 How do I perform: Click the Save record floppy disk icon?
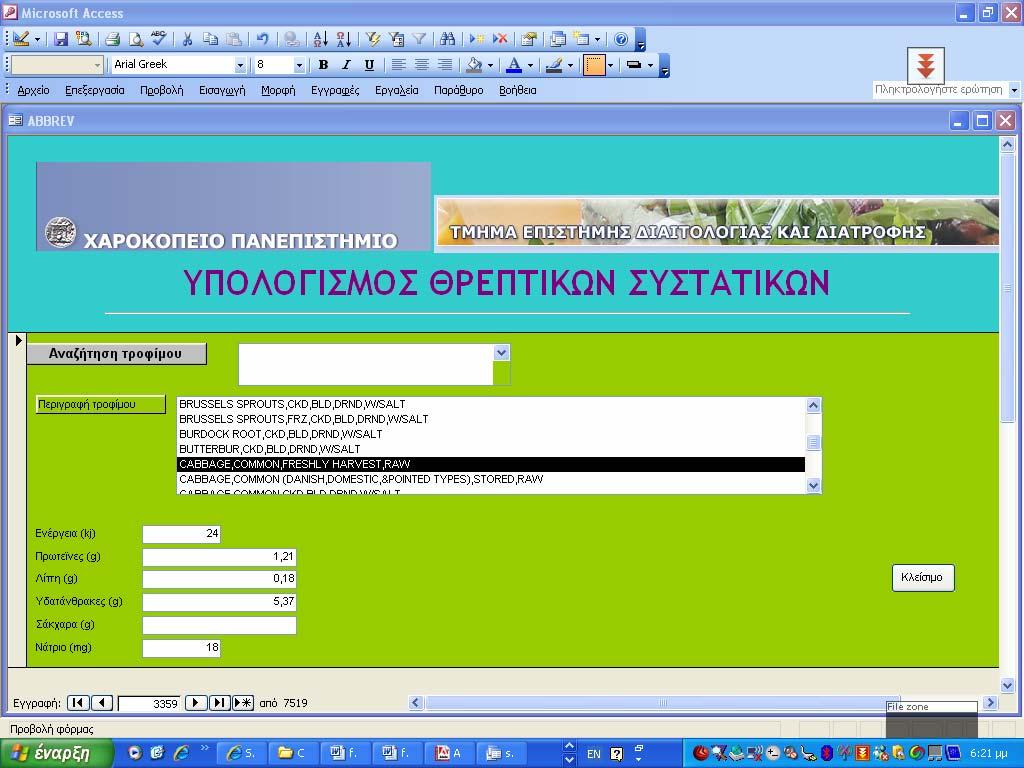(61, 40)
